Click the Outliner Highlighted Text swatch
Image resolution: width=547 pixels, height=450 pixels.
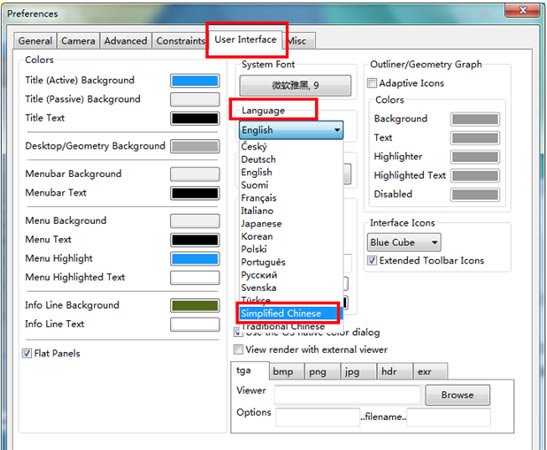pos(475,176)
